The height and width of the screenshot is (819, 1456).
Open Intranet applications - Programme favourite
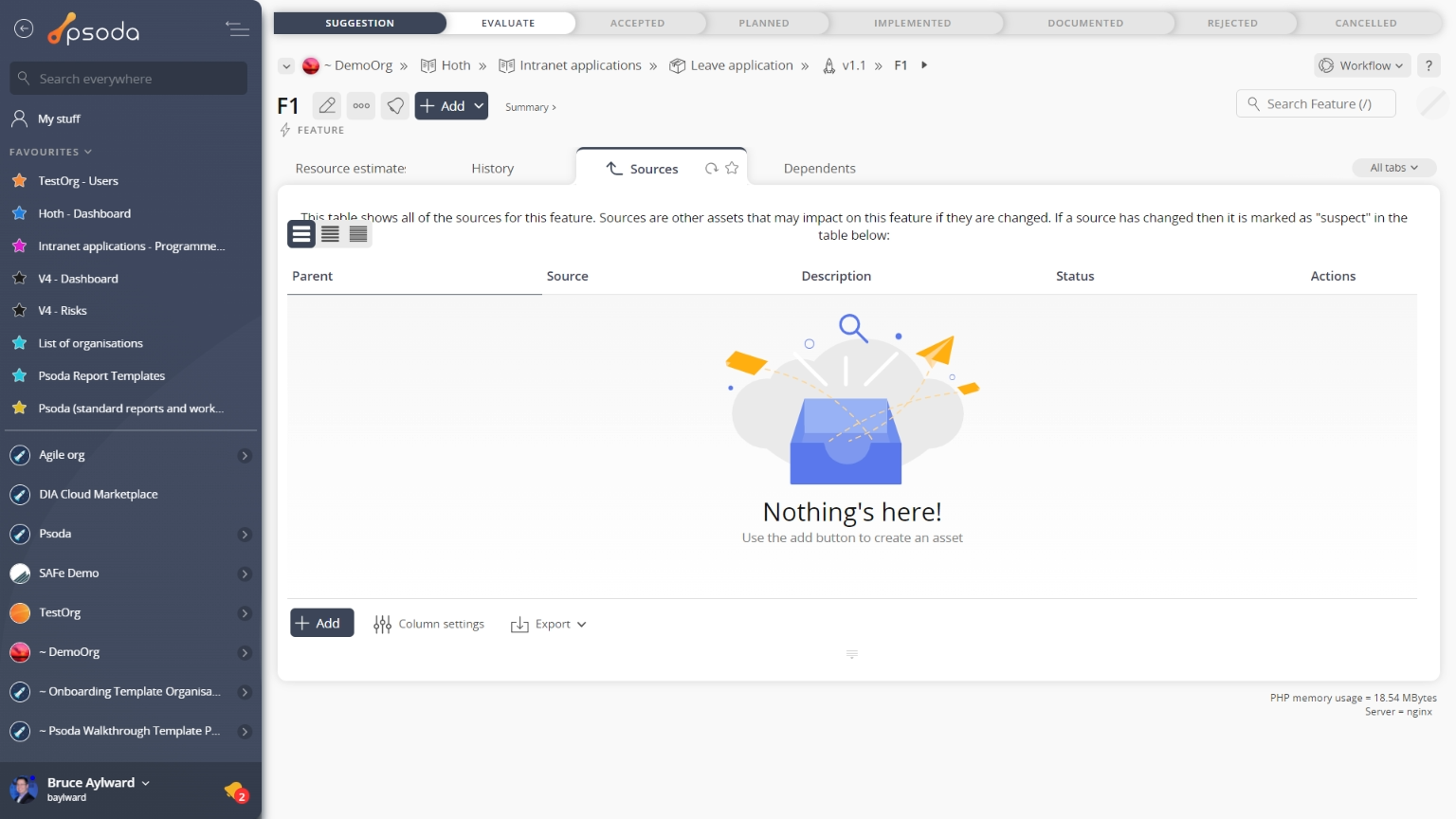[x=131, y=246]
